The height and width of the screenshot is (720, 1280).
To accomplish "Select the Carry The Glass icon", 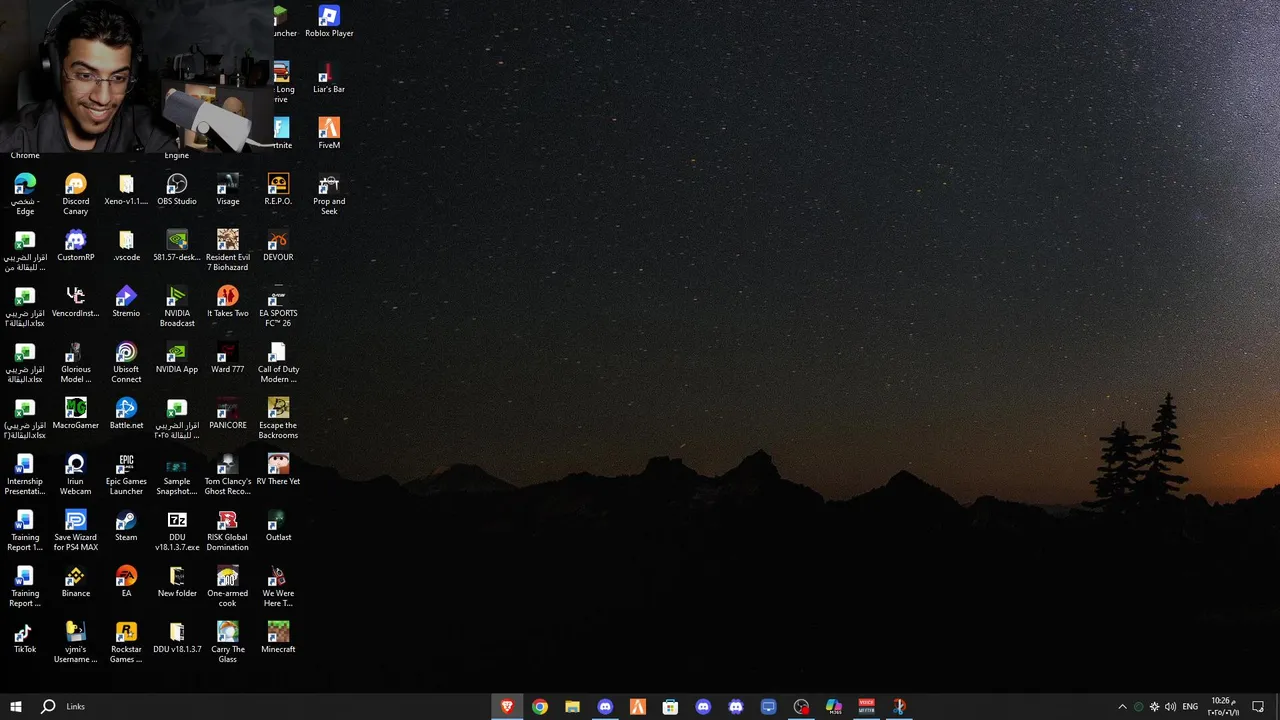I will click(228, 643).
